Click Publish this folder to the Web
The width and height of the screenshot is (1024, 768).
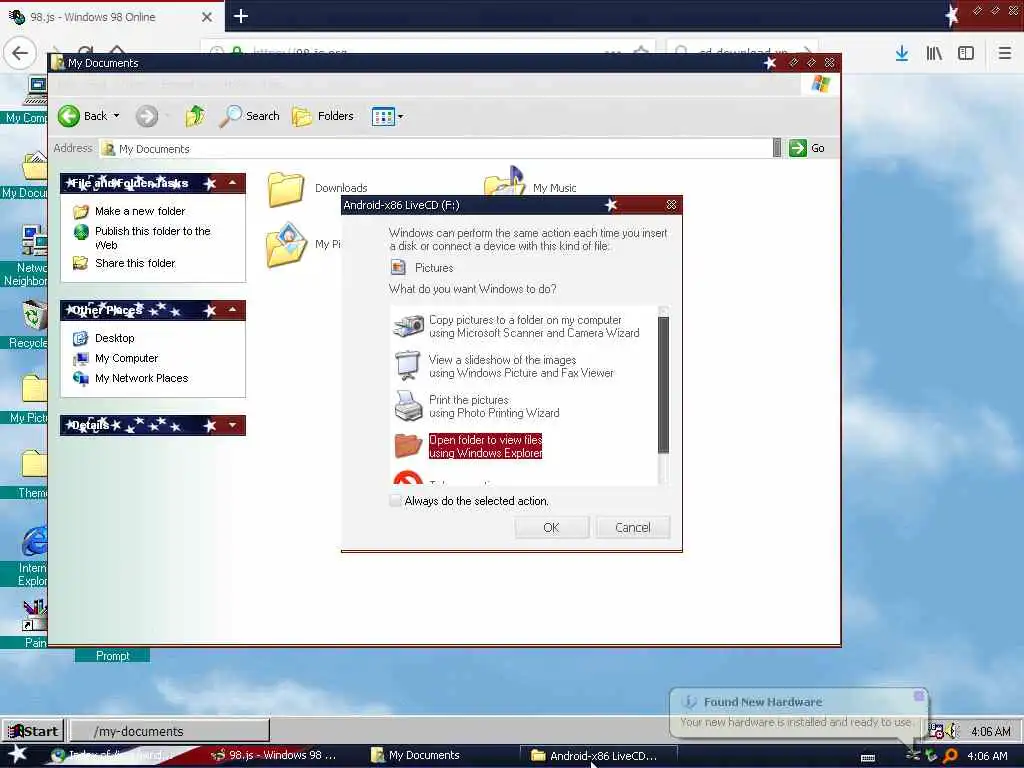[152, 238]
